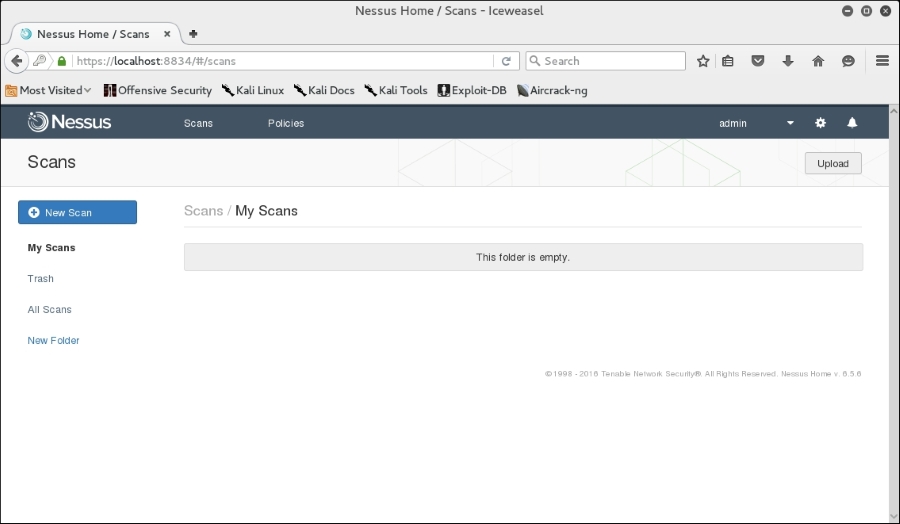Select My Scans folder in sidebar
Screen dimensions: 900x524
pyautogui.click(x=51, y=247)
